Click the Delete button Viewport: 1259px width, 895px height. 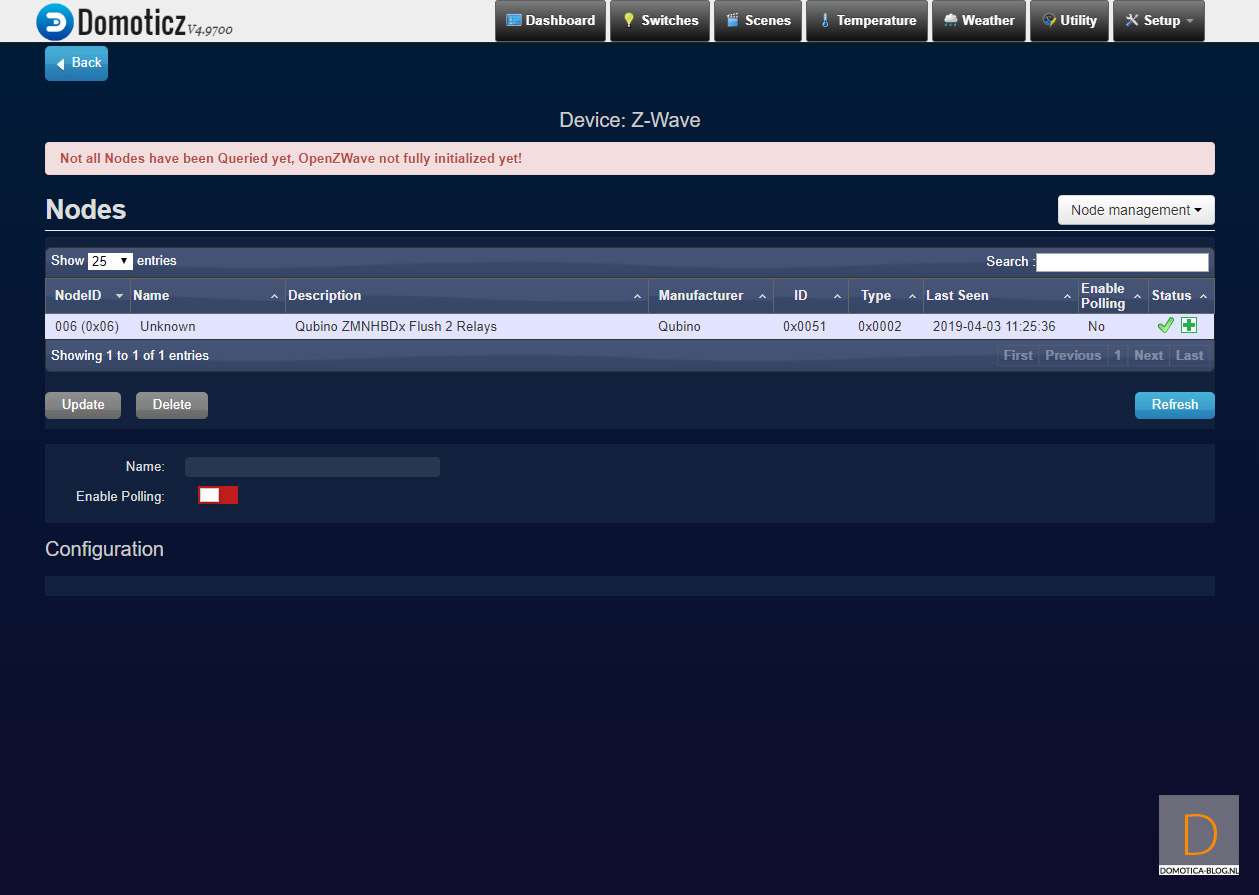tap(172, 405)
